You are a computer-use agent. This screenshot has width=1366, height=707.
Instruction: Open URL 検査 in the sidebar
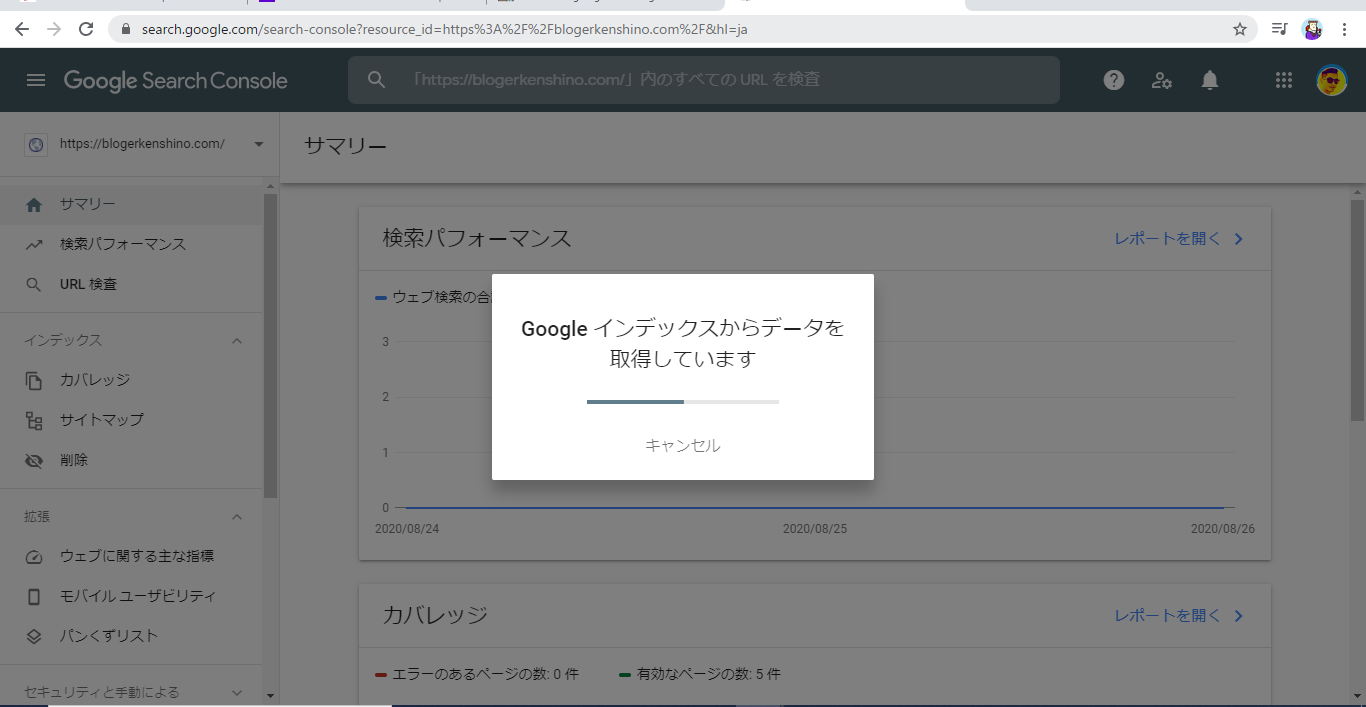point(132,285)
